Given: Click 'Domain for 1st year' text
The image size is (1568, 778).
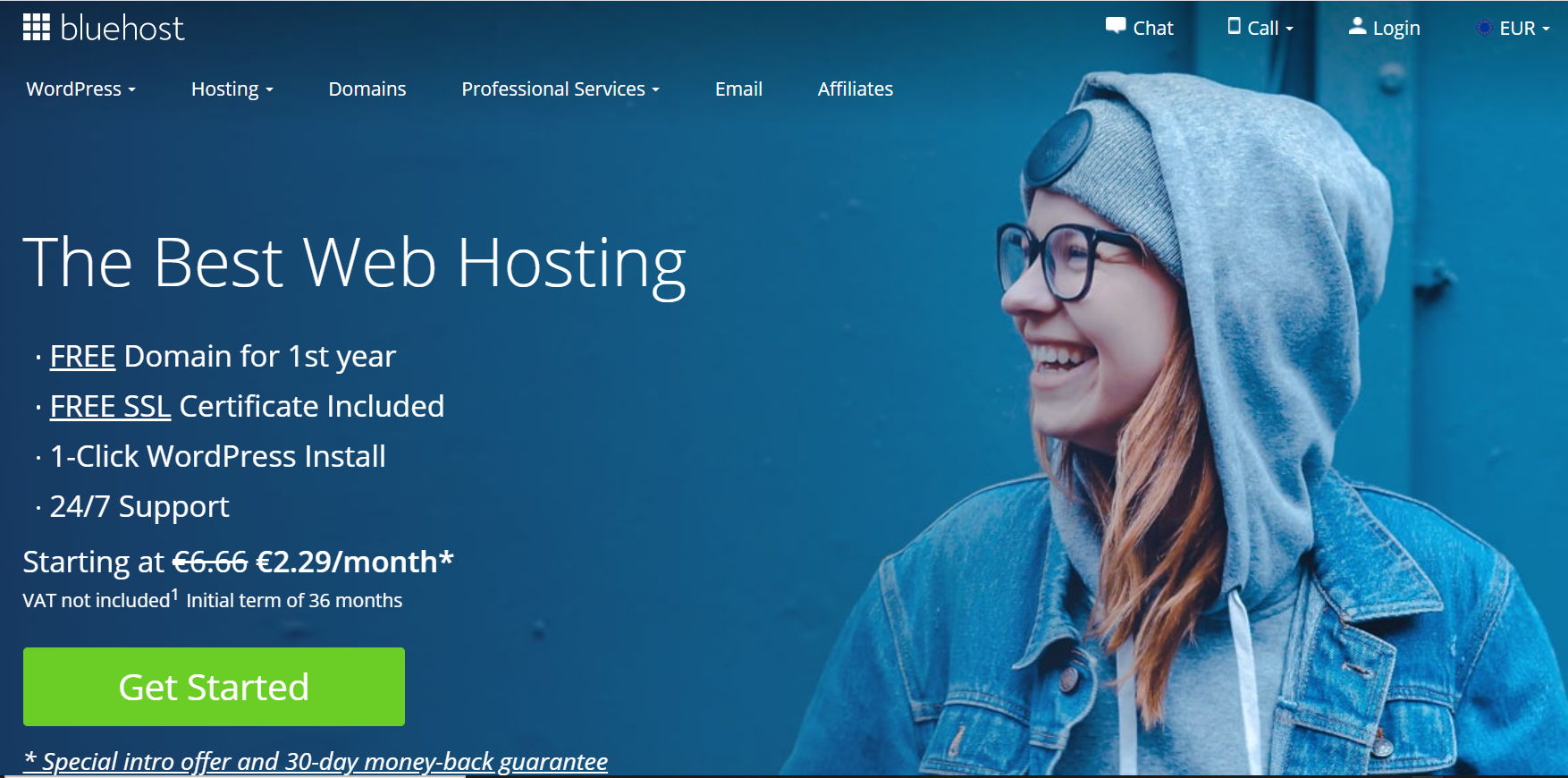Looking at the screenshot, I should (260, 357).
